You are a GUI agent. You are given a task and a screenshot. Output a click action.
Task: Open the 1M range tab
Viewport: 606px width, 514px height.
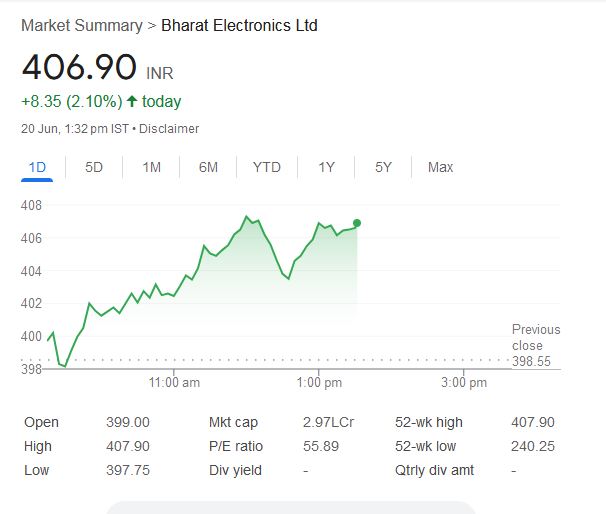151,167
